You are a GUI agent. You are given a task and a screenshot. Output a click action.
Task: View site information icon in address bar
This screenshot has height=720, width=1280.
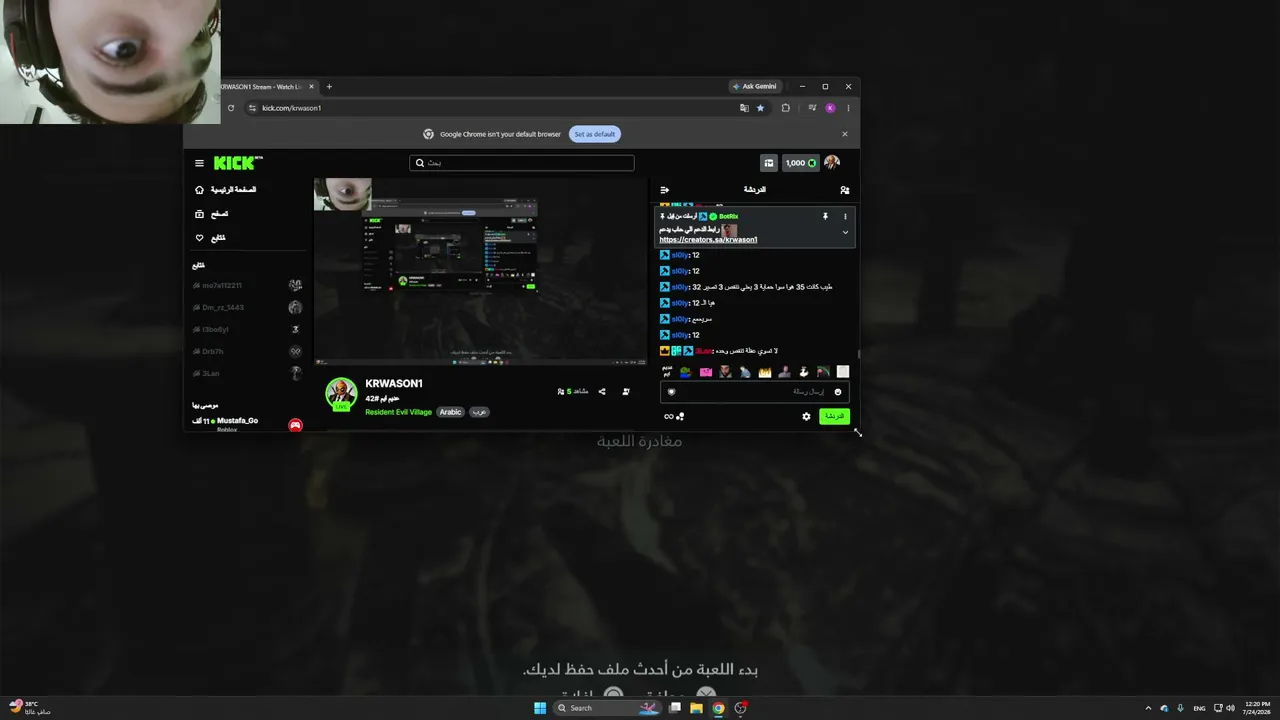click(x=252, y=108)
